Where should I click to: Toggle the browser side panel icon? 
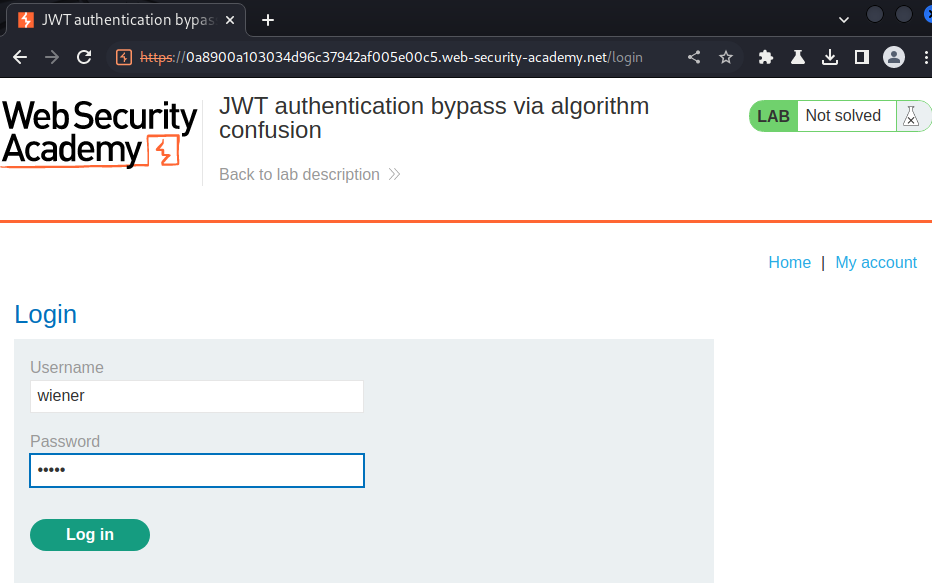[x=862, y=57]
